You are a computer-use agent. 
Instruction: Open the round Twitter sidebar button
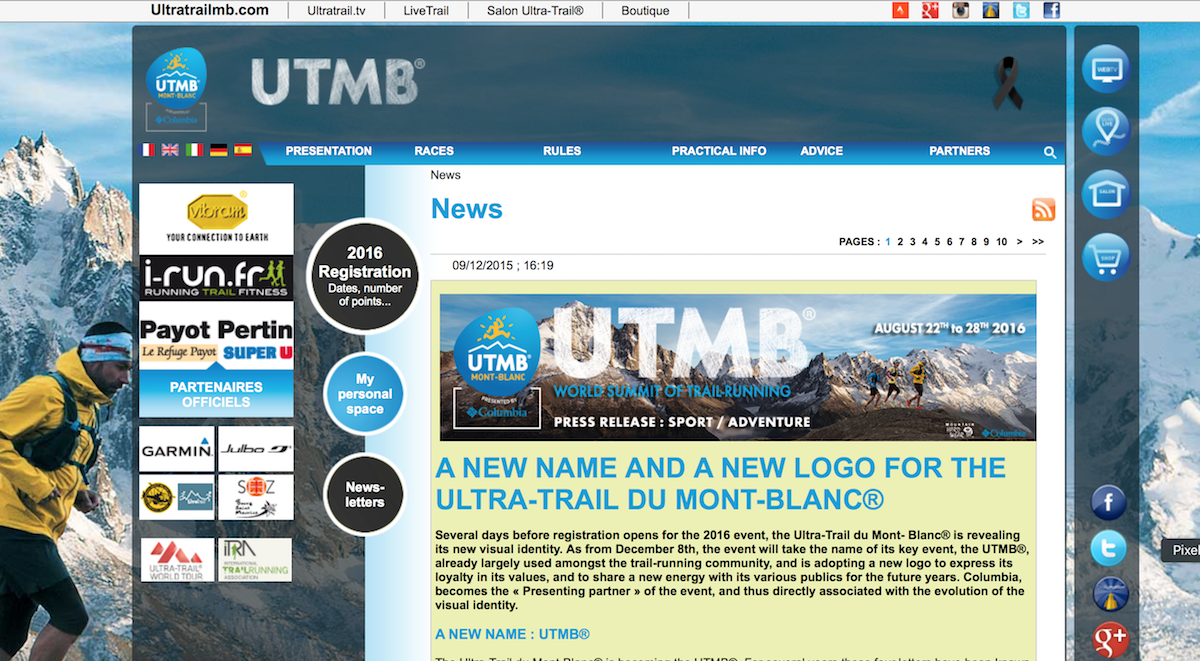coord(1109,548)
